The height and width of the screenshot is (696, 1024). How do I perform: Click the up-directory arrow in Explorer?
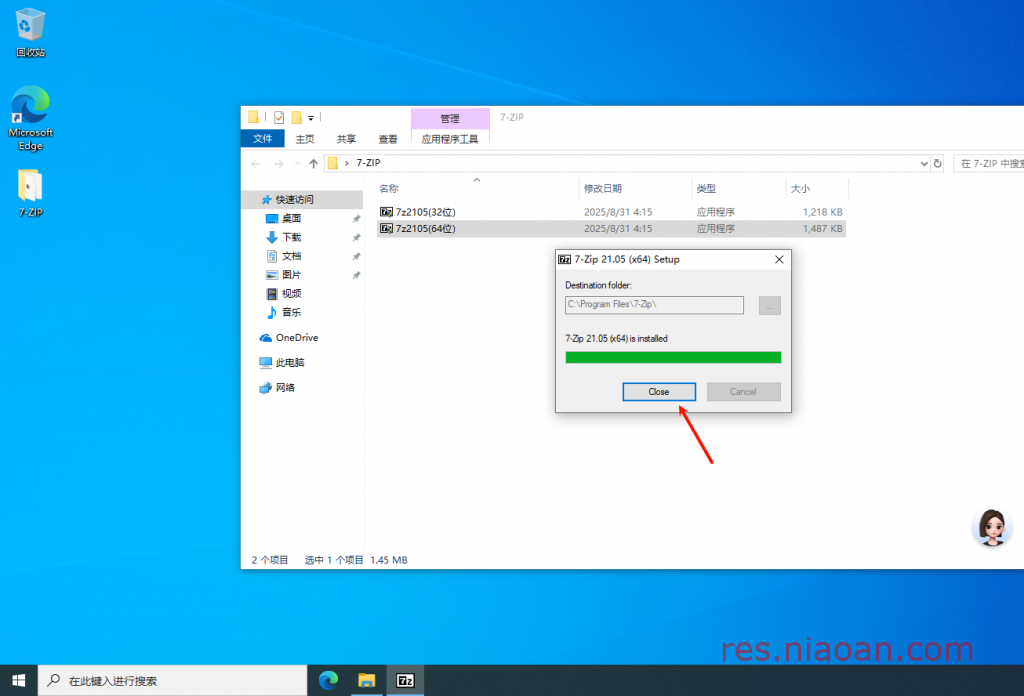click(313, 163)
